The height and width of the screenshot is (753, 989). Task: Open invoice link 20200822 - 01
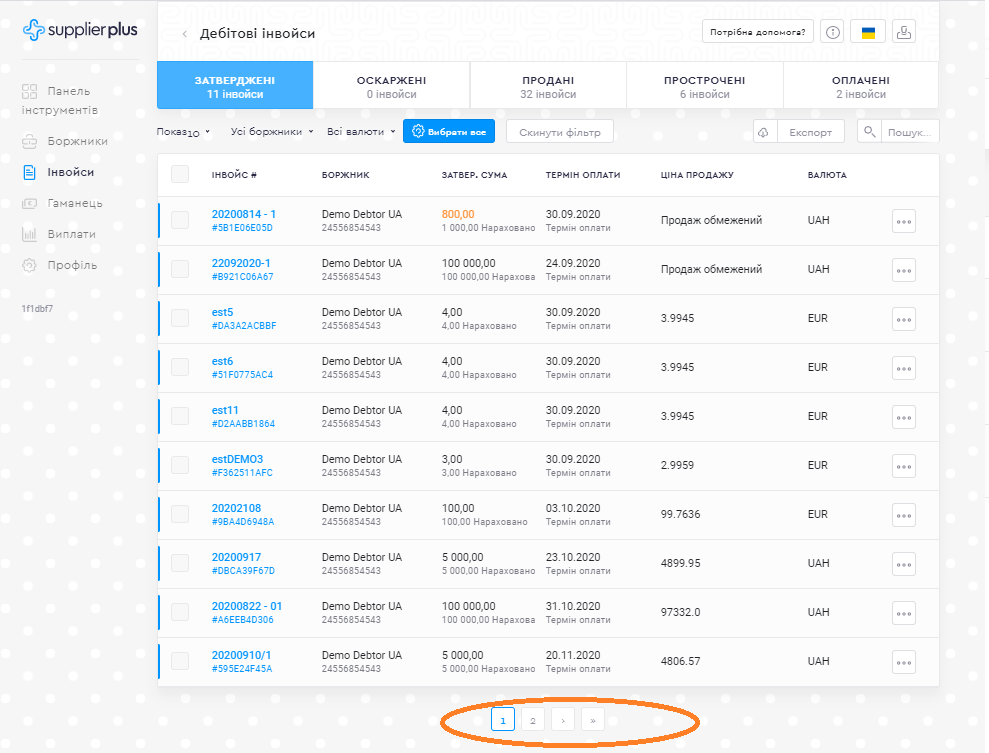point(246,606)
